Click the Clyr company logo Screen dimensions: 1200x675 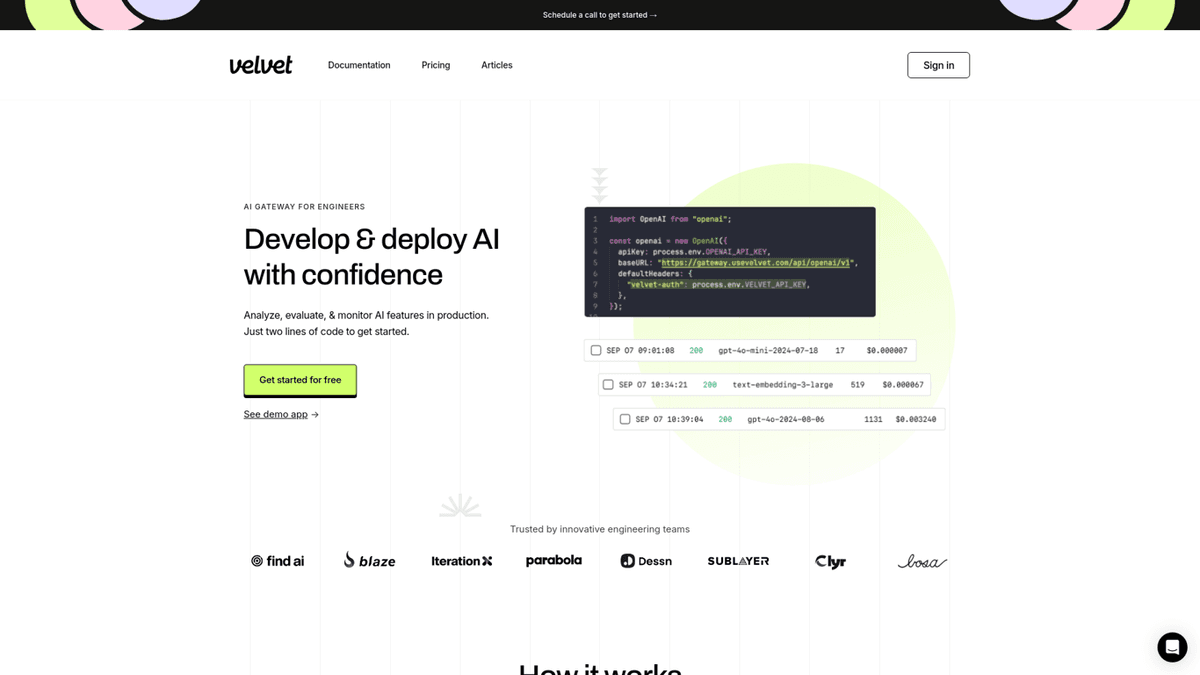pos(830,562)
